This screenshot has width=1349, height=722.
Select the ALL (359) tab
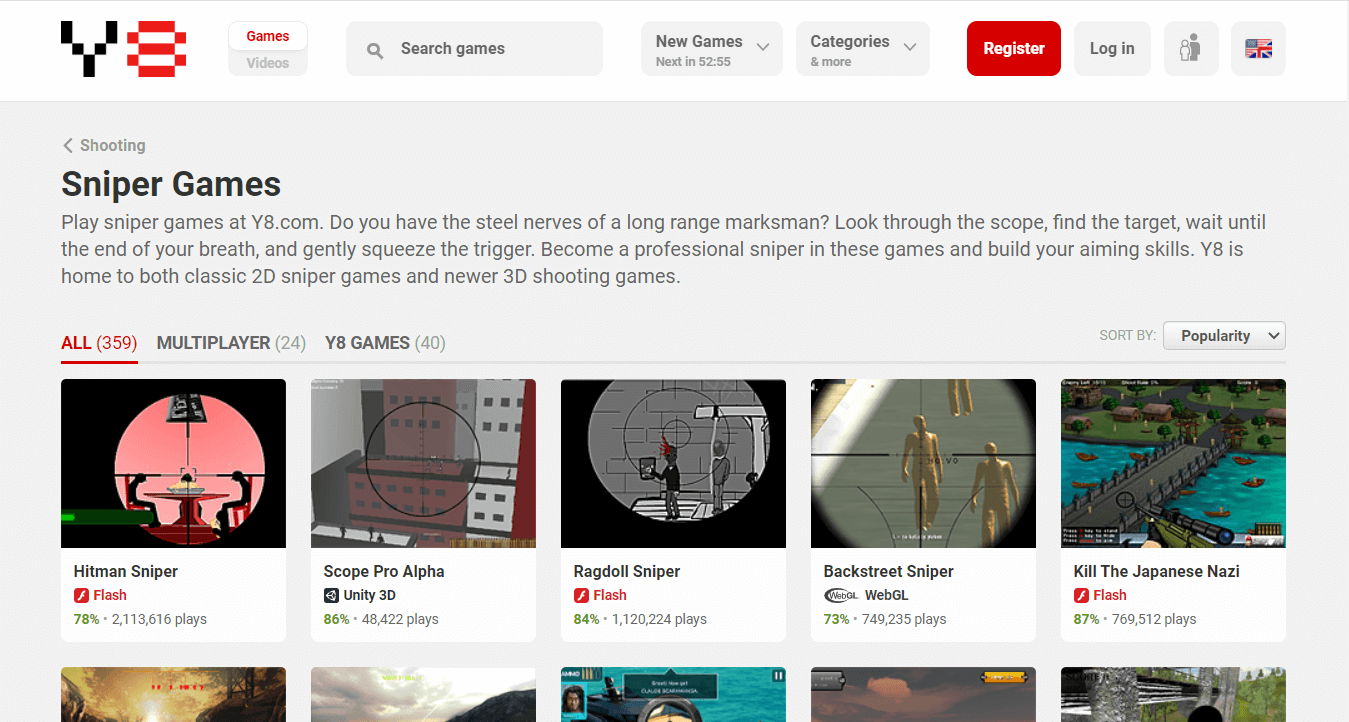click(99, 343)
